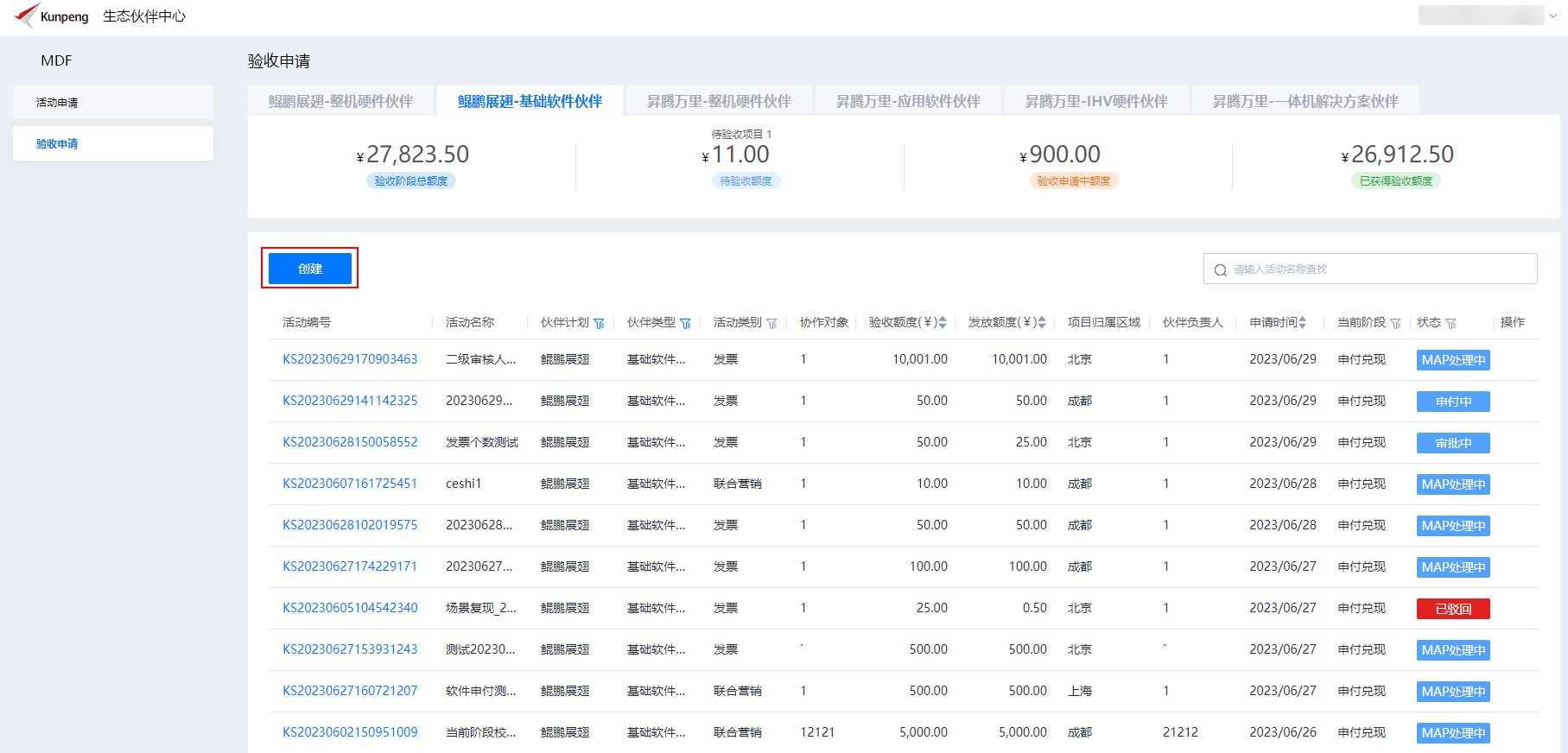Viewport: 1568px width, 753px height.
Task: Open filter for 伙伴类型 column
Action: [685, 323]
